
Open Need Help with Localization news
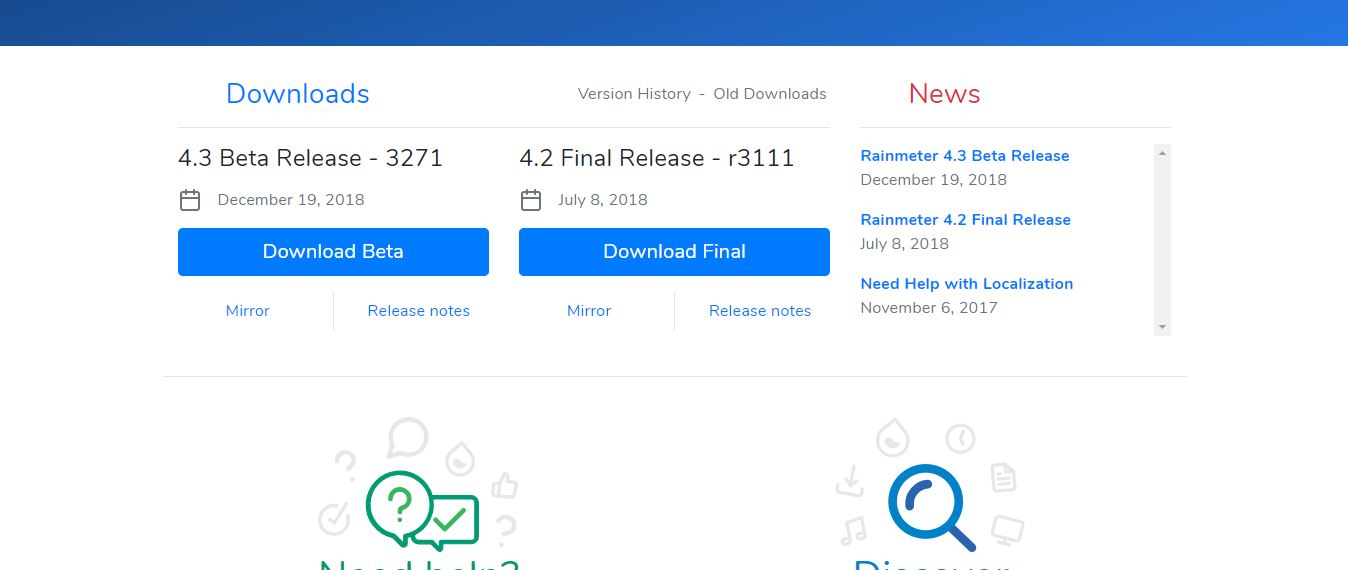coord(967,284)
